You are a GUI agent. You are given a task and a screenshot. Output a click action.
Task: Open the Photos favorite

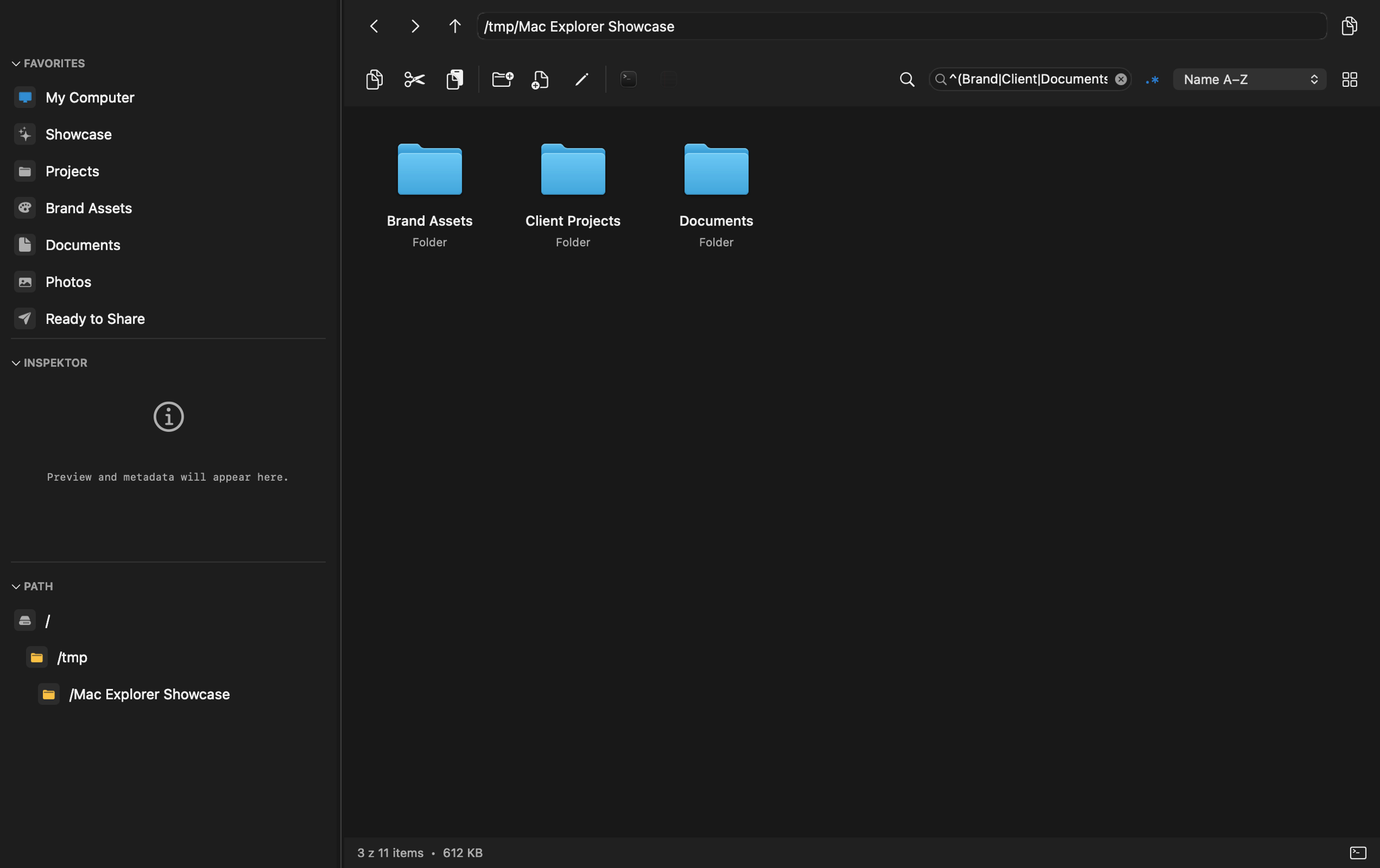68,282
